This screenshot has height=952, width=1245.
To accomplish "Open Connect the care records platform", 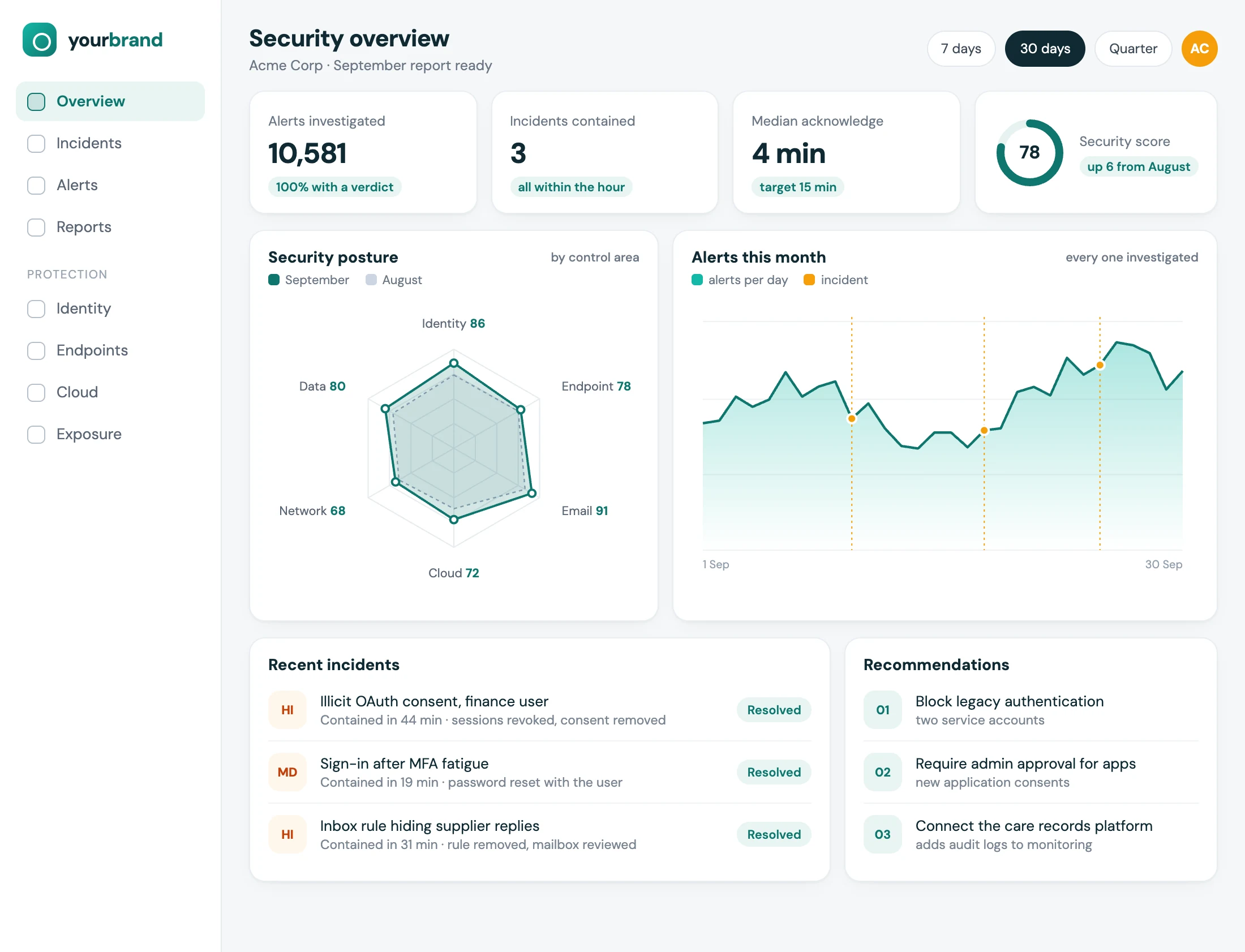I will 1031,835.
